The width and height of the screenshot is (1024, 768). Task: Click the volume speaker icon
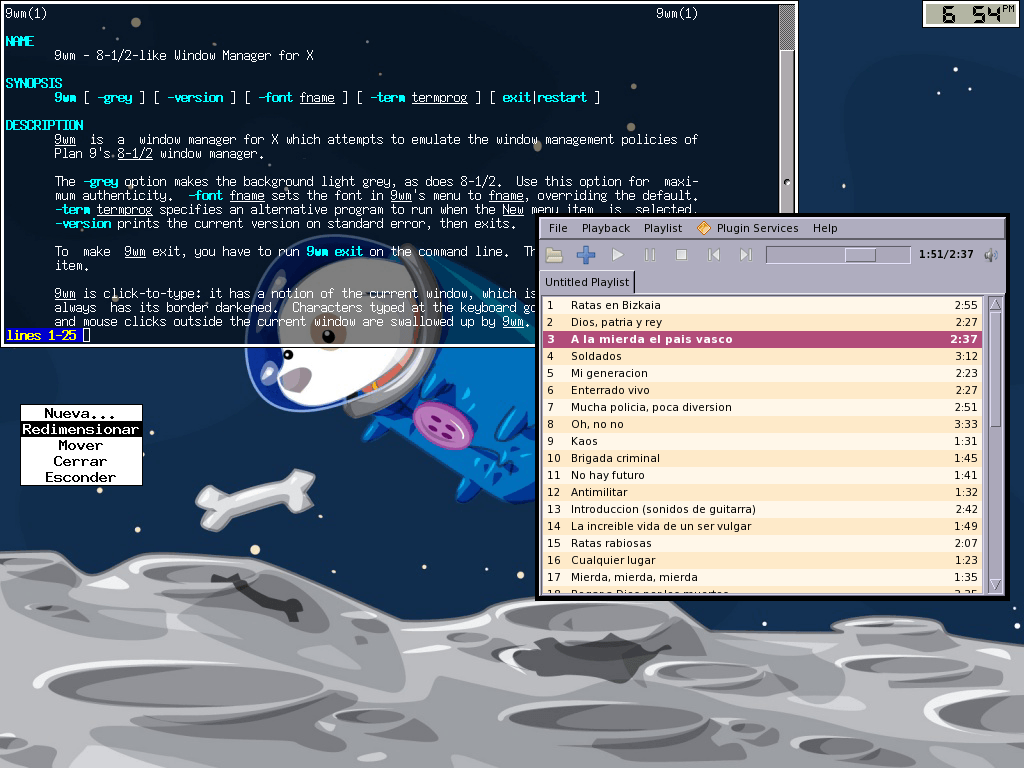click(991, 256)
